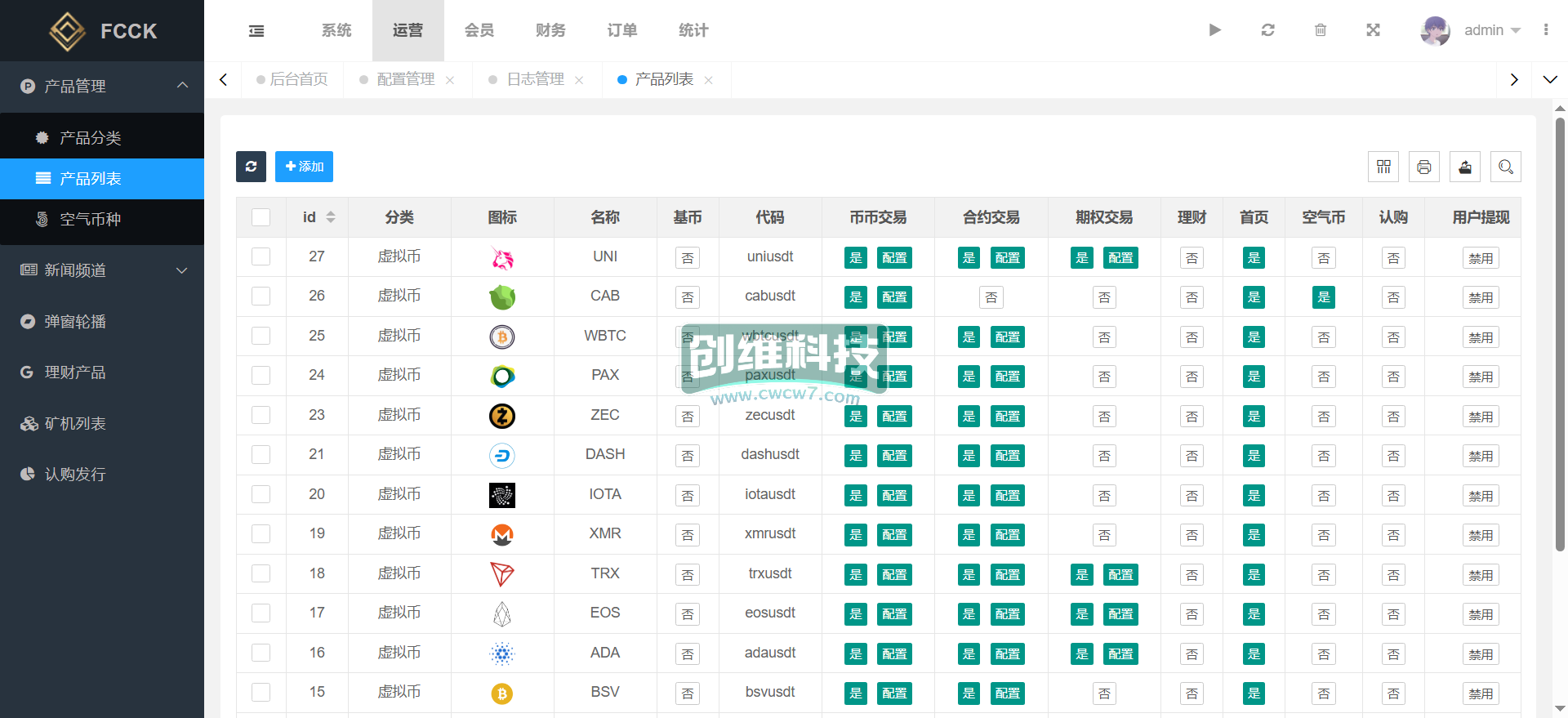Click the trash icon in top header
The image size is (1568, 718).
coord(1321,30)
